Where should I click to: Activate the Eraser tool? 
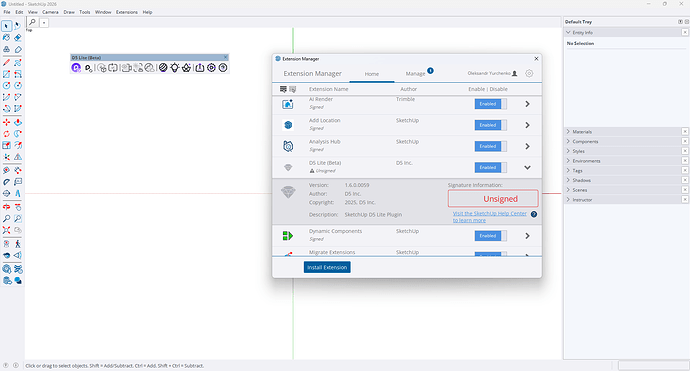coord(18,38)
